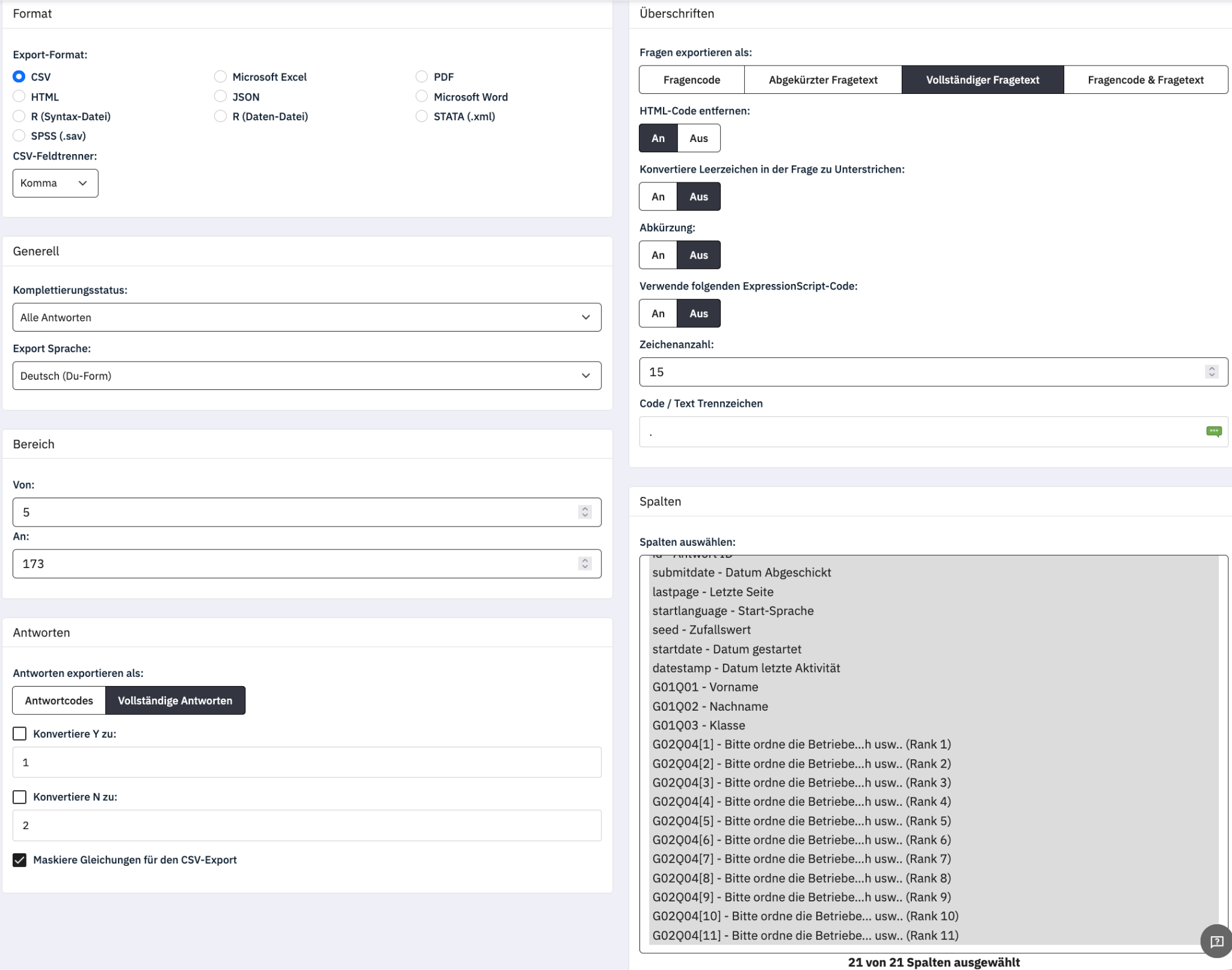Select the G02Q04[10] Rank 10 column
Viewport: 1232px width, 970px height.
pyautogui.click(x=934, y=916)
